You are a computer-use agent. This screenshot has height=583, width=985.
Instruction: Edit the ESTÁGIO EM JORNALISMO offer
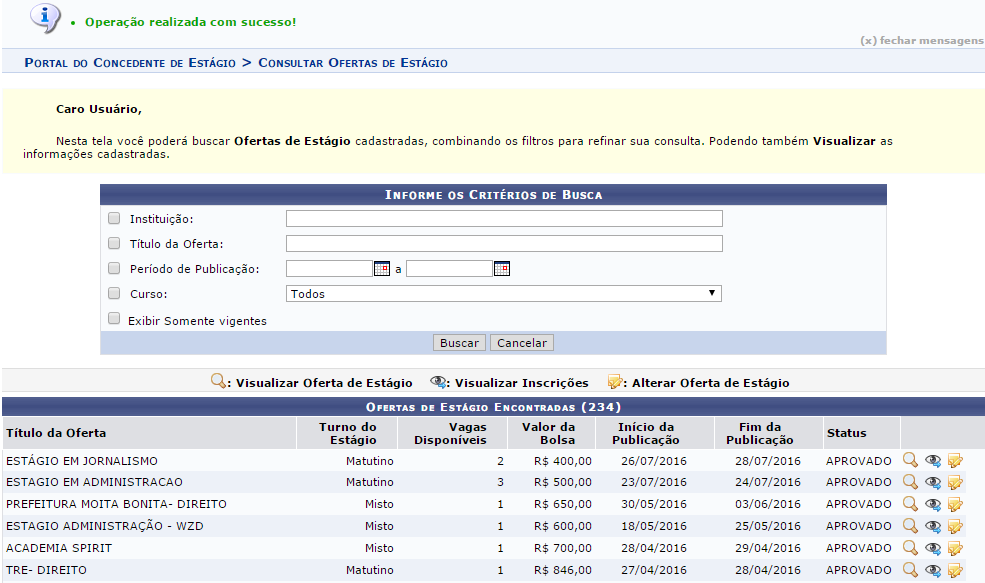click(955, 460)
